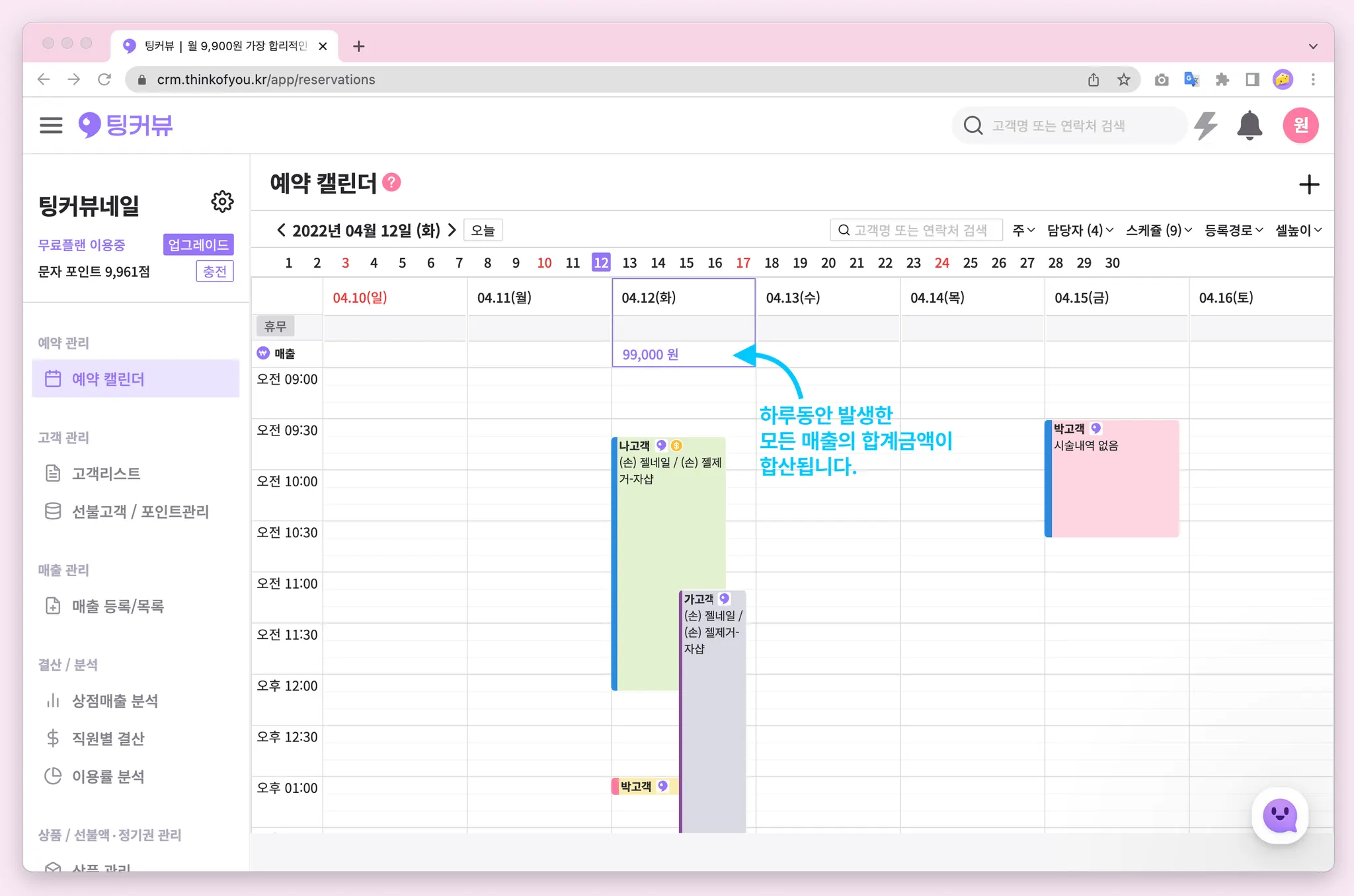Go to the next date with right chevron
This screenshot has height=896, width=1354.
pos(452,230)
